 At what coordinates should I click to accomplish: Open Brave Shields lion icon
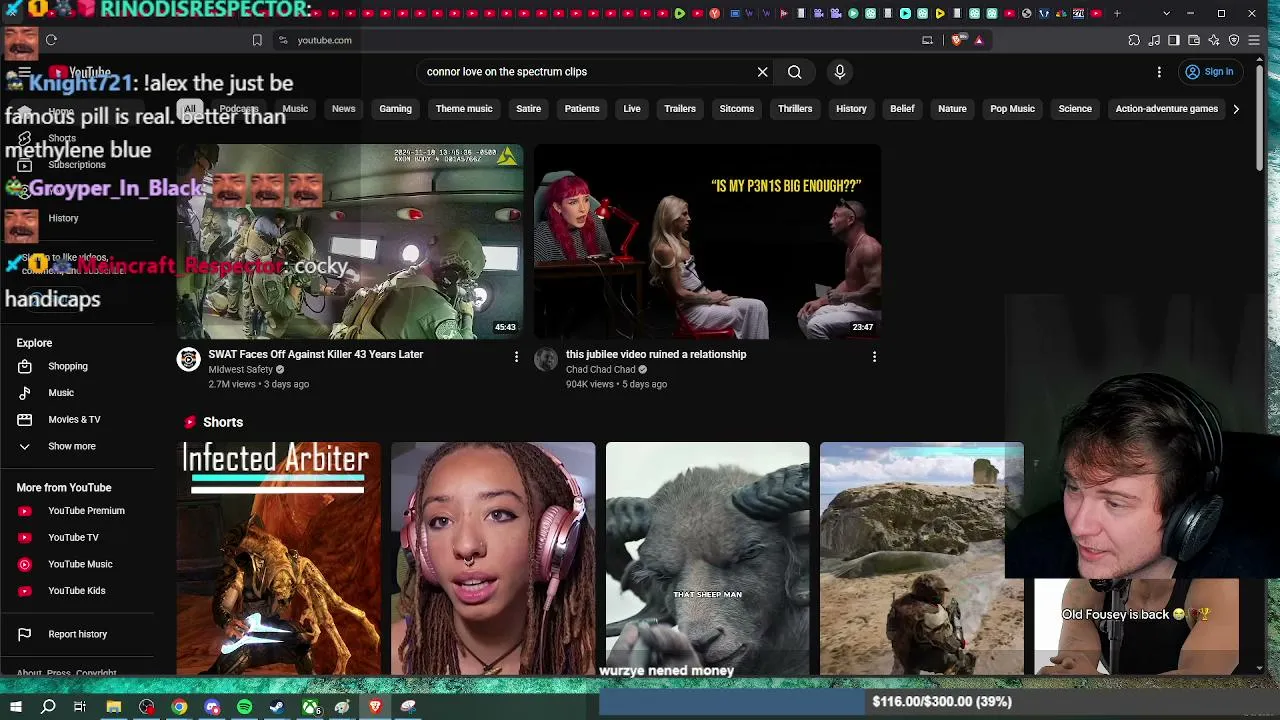(x=958, y=40)
